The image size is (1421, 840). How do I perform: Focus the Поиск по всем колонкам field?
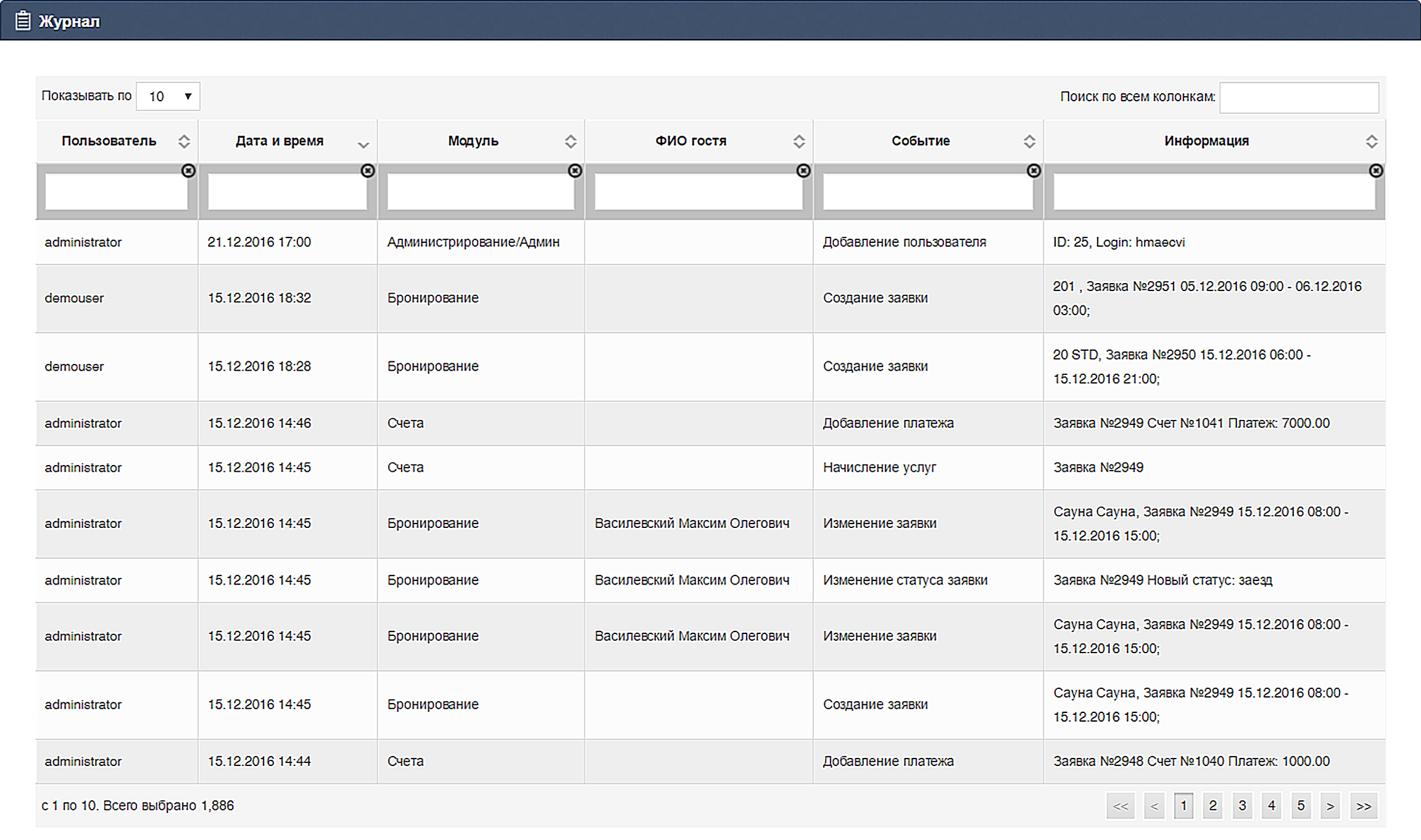pos(1299,97)
